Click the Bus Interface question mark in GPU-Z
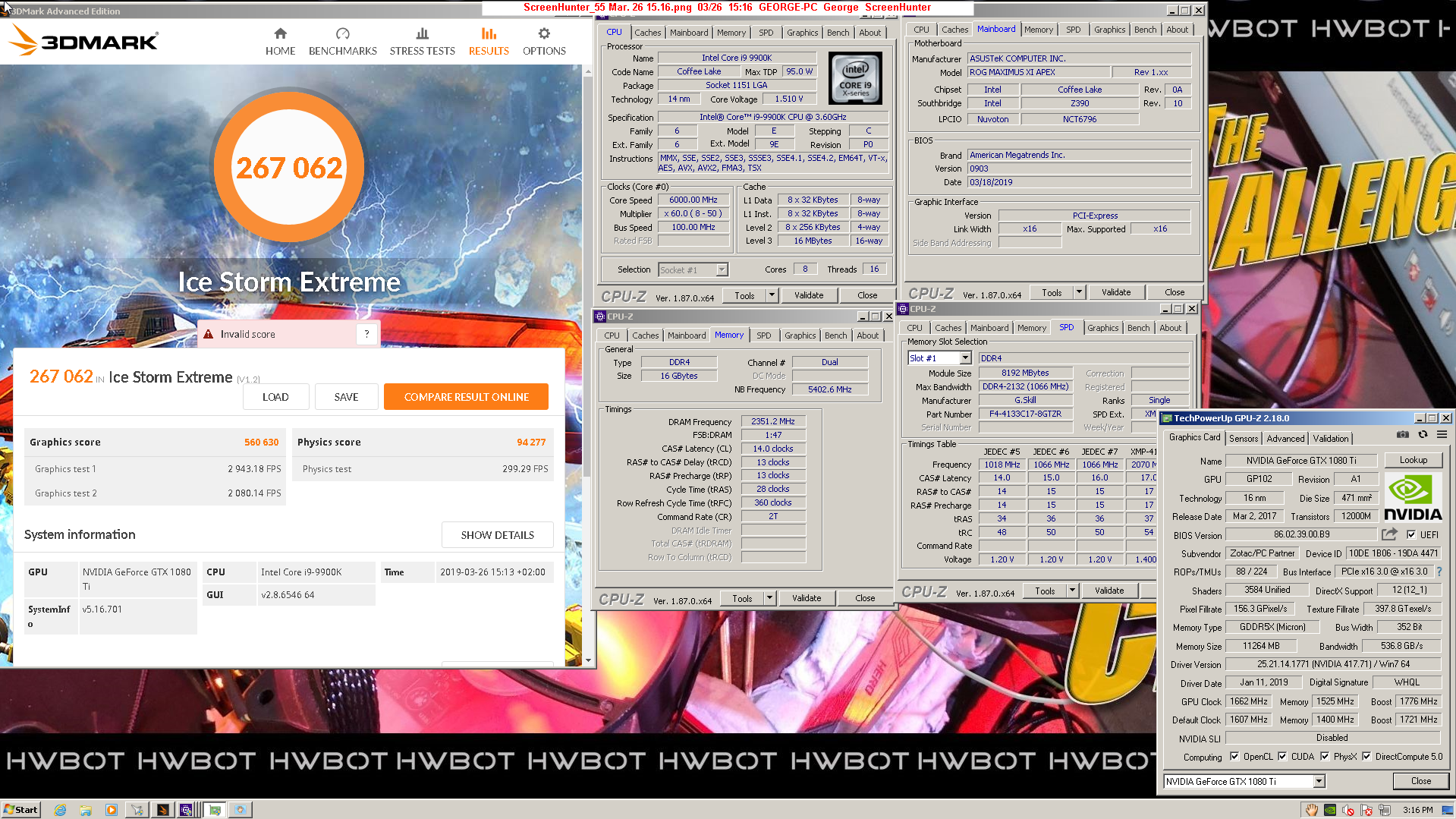1456x819 pixels. tap(1439, 572)
